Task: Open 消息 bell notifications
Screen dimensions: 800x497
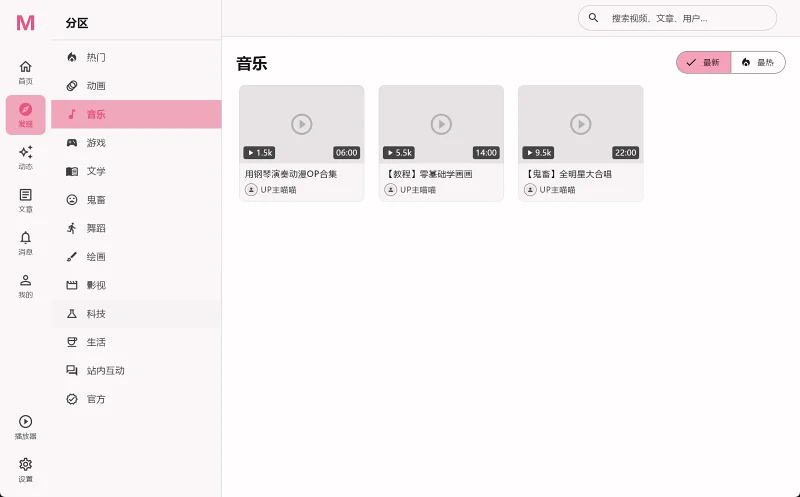Action: coord(26,237)
